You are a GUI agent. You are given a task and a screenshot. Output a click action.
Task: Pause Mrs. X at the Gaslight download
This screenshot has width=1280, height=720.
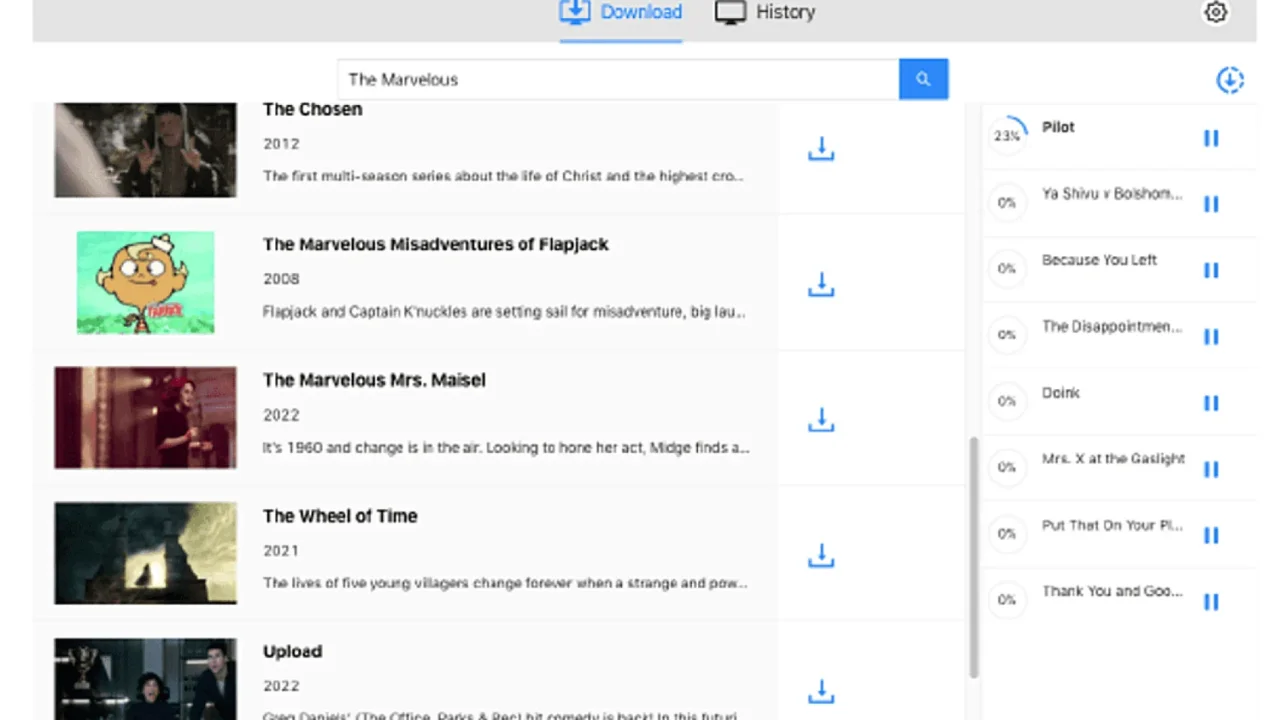[1211, 469]
